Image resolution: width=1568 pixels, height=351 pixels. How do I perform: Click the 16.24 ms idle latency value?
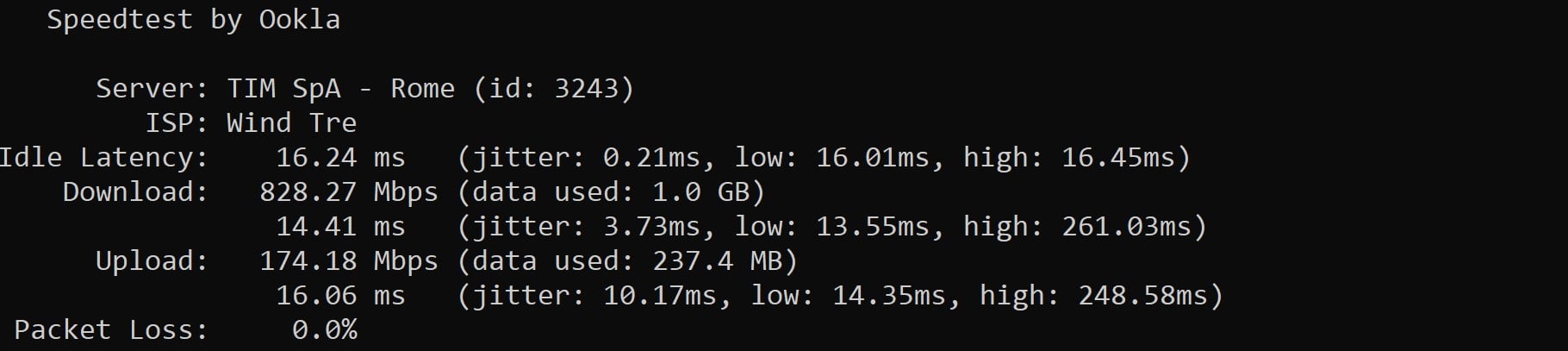click(339, 158)
